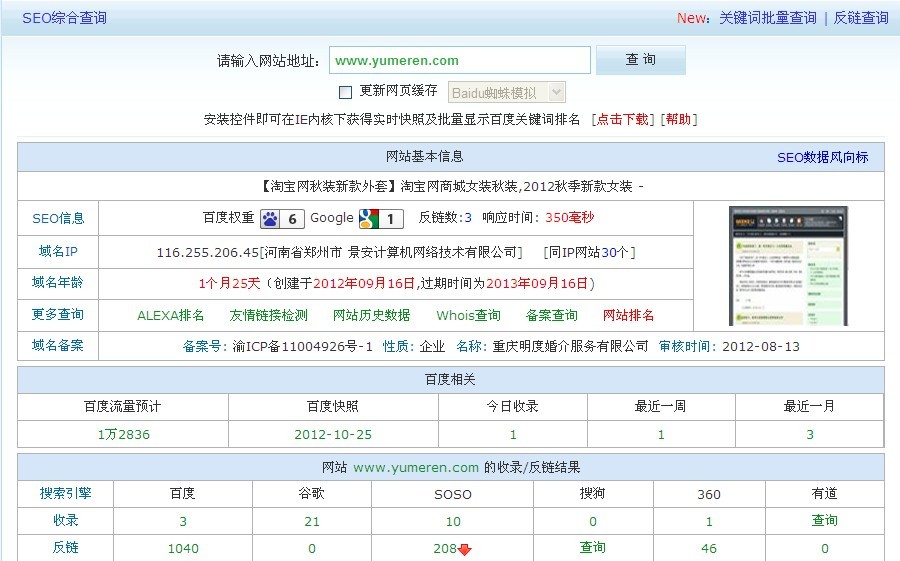This screenshot has height=561, width=900.
Task: Open 关键词批量查询 link
Action: tap(768, 18)
